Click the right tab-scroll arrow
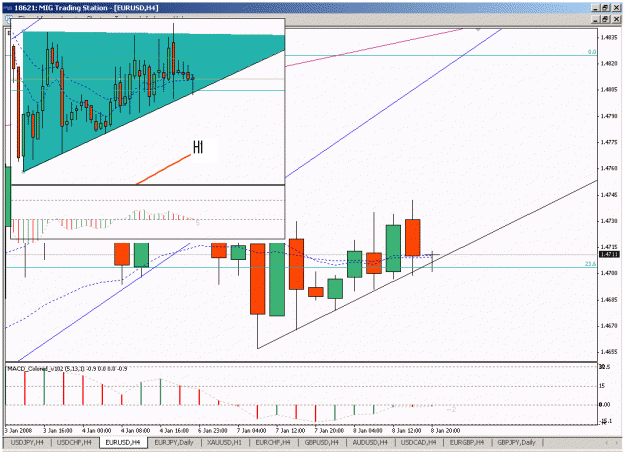Screen dimensions: 625x452 (616, 443)
